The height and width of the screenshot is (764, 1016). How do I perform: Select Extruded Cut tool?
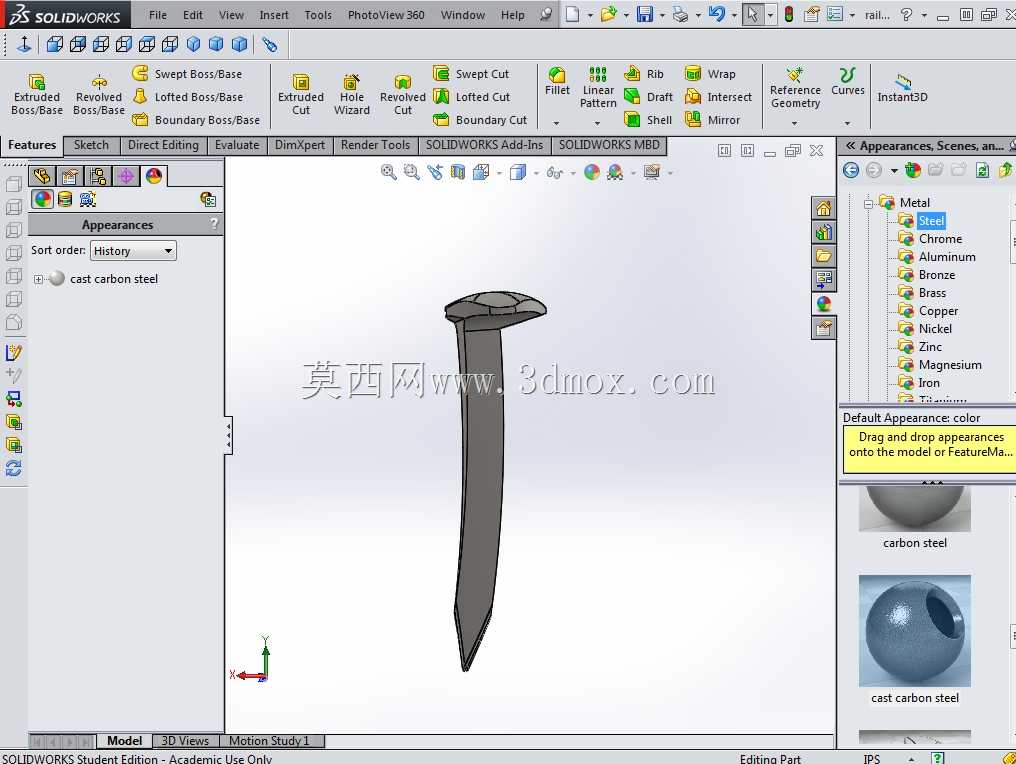coord(301,94)
